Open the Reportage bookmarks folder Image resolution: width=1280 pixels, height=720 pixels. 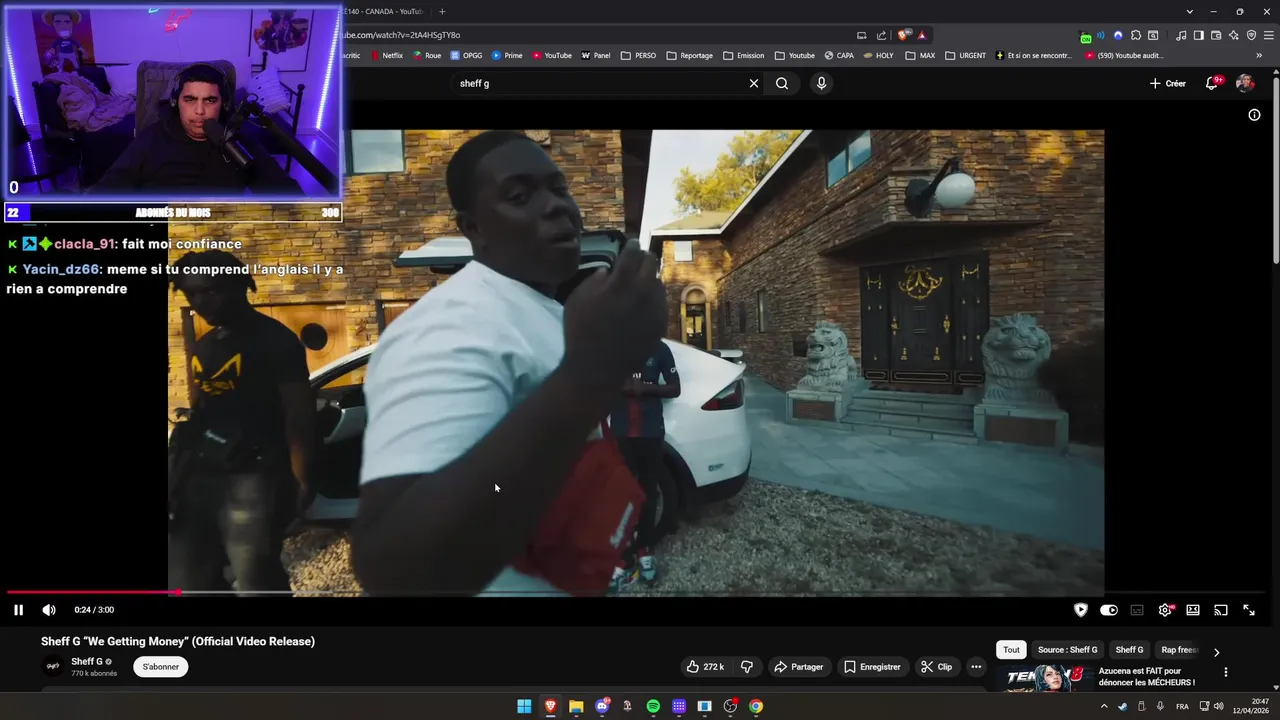tap(690, 56)
